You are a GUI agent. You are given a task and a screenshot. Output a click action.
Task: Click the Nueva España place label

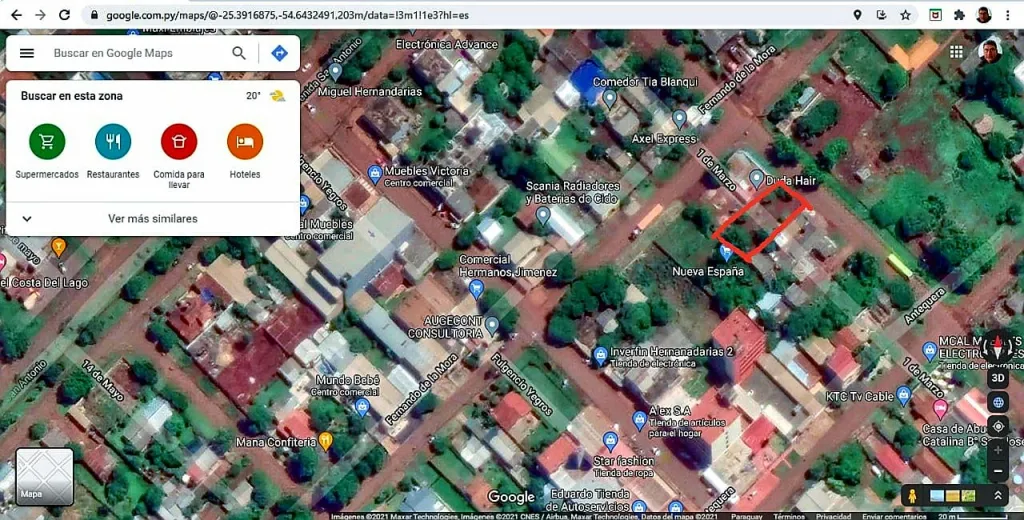coord(708,271)
